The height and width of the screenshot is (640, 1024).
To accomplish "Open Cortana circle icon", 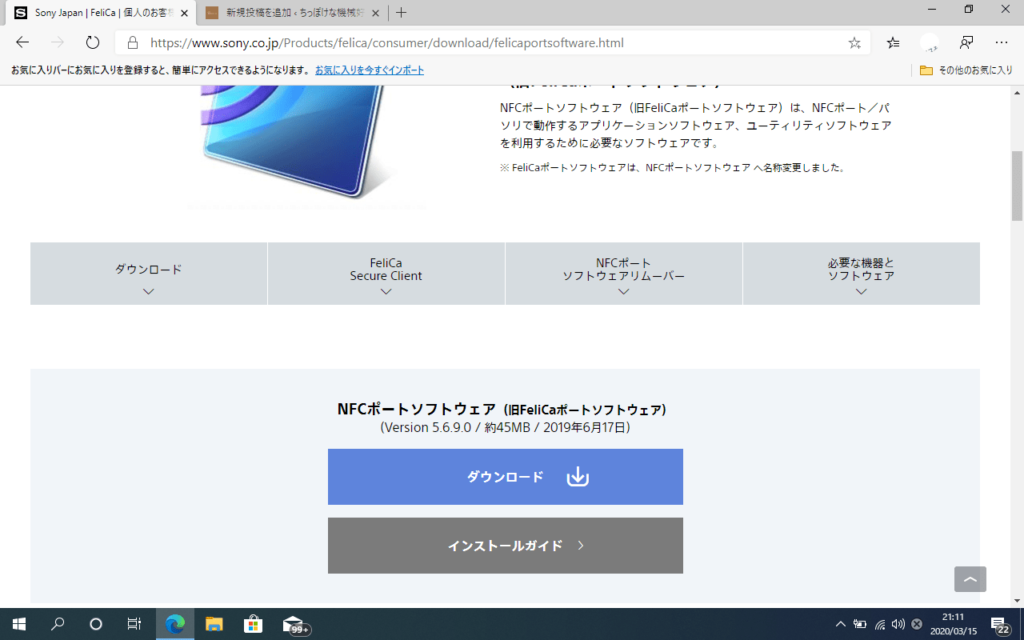I will pos(96,624).
